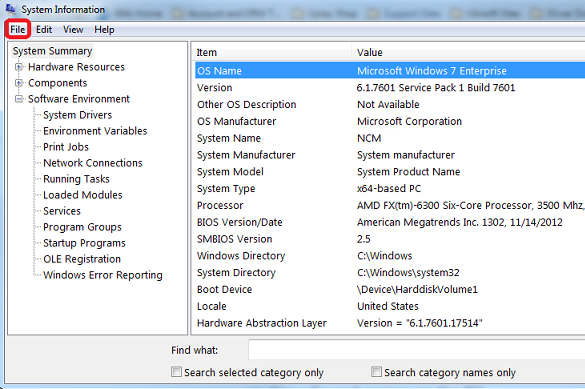Expand the Components node
Screen dimensions: 585x389
19,83
